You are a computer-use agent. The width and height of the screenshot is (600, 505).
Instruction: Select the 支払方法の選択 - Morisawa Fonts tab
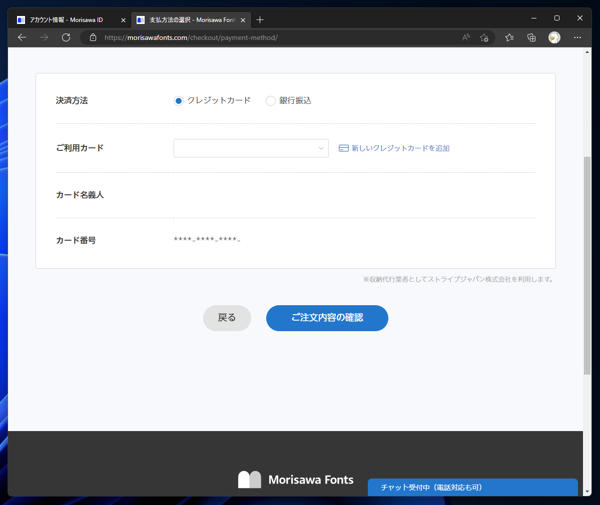tap(191, 20)
